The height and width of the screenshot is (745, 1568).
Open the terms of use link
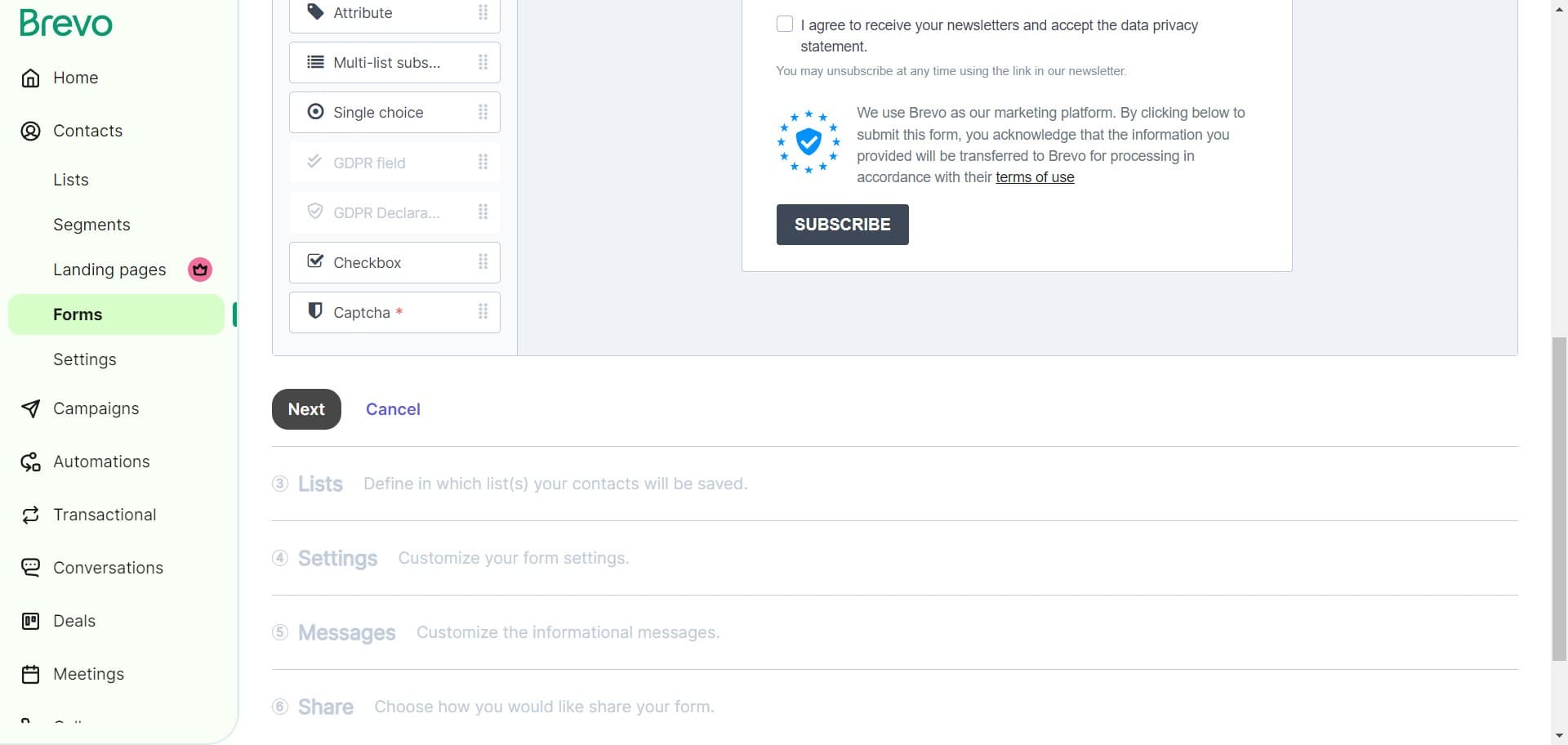coord(1035,176)
